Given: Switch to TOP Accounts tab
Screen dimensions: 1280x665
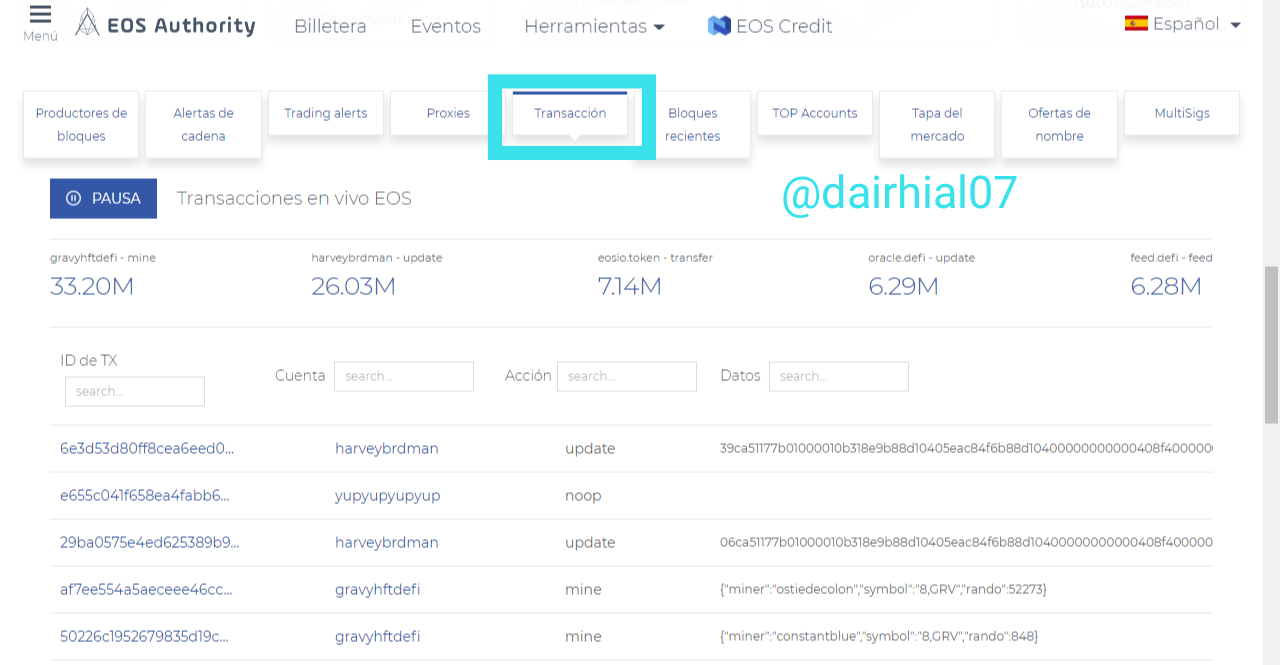Looking at the screenshot, I should pos(815,113).
